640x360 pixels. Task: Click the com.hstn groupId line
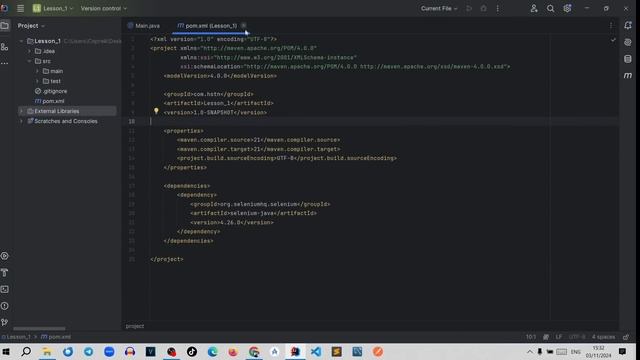pyautogui.click(x=209, y=94)
